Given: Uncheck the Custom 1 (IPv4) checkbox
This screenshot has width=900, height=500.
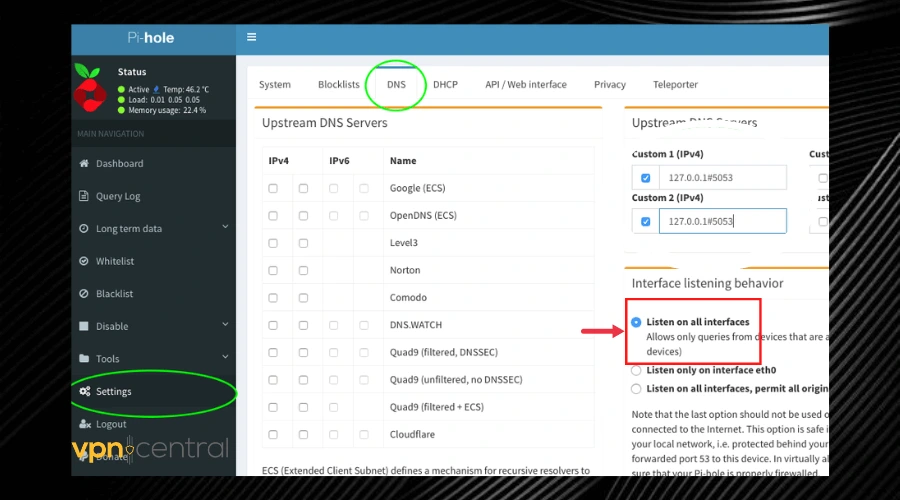Looking at the screenshot, I should tap(645, 179).
